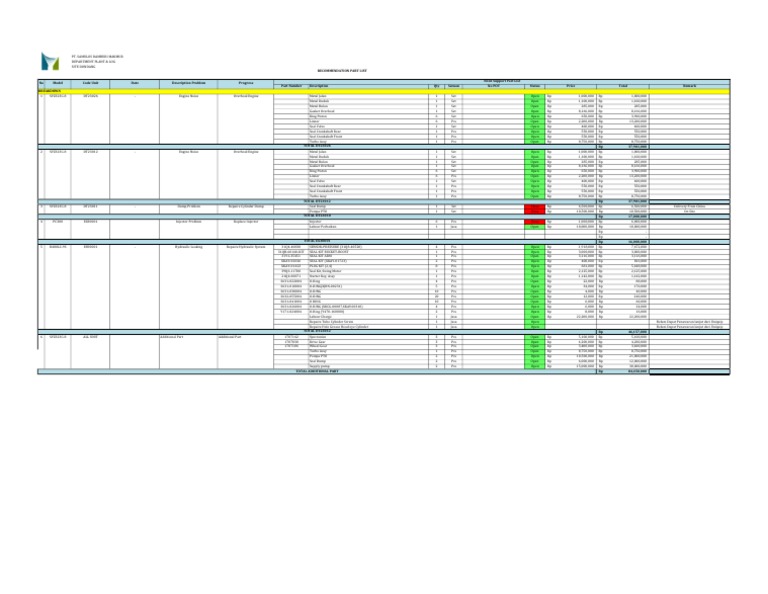Click the Total column header

(x=623, y=86)
